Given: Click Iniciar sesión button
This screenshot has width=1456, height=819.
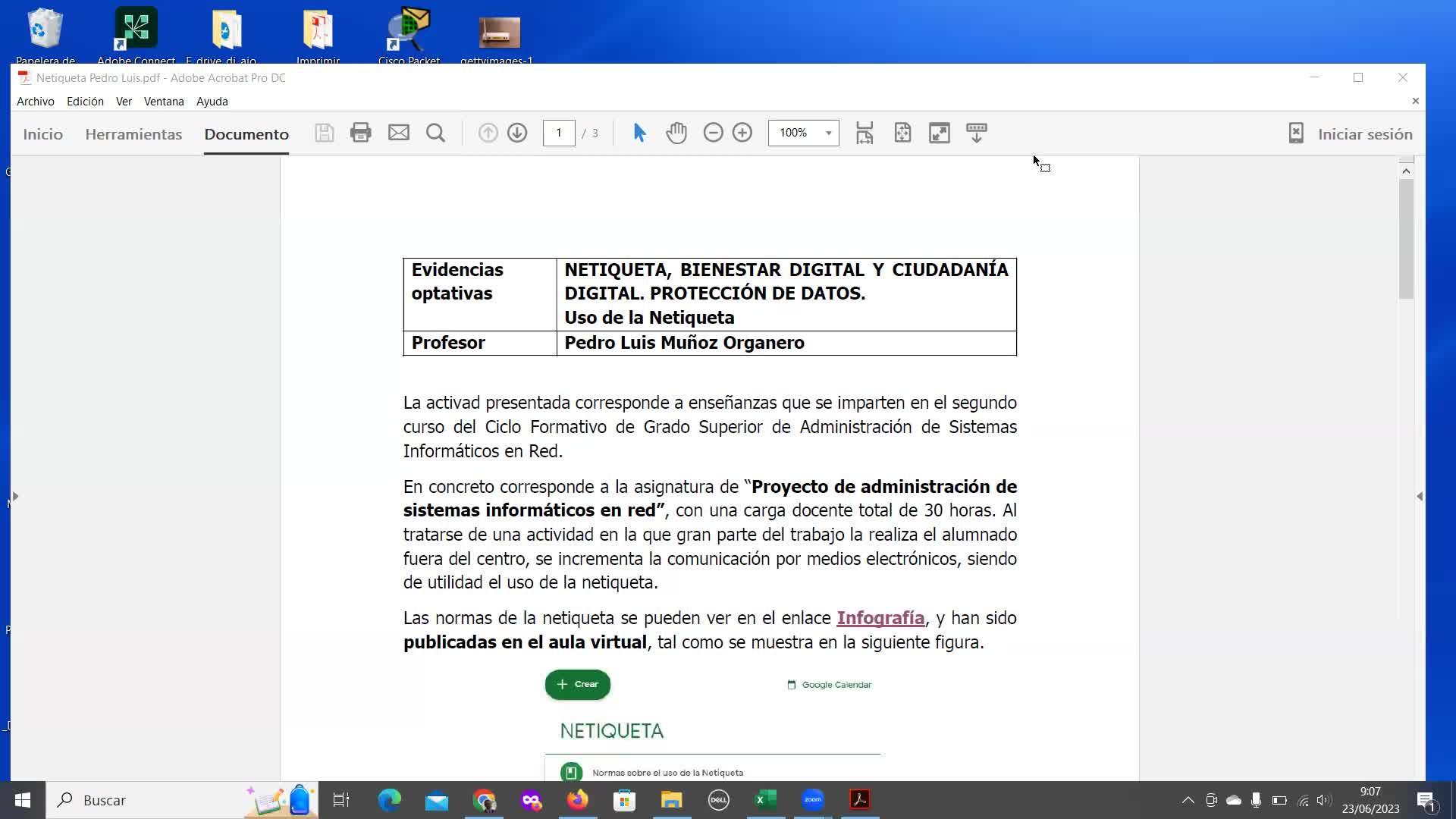Looking at the screenshot, I should click(1364, 134).
